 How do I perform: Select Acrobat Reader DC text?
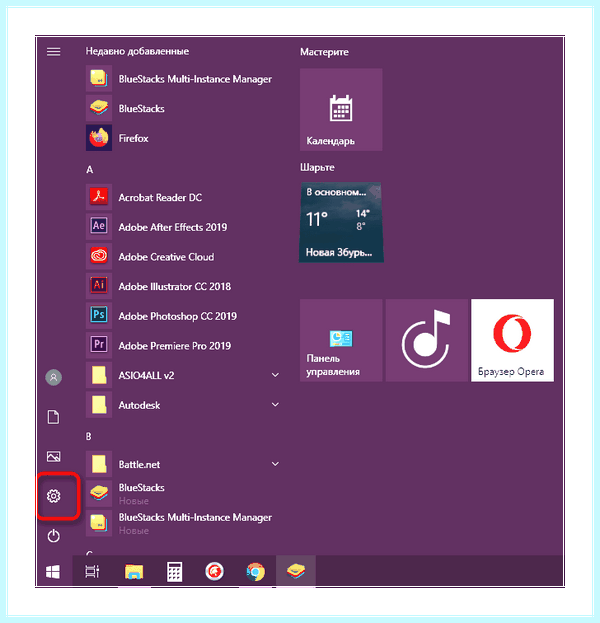[x=160, y=197]
